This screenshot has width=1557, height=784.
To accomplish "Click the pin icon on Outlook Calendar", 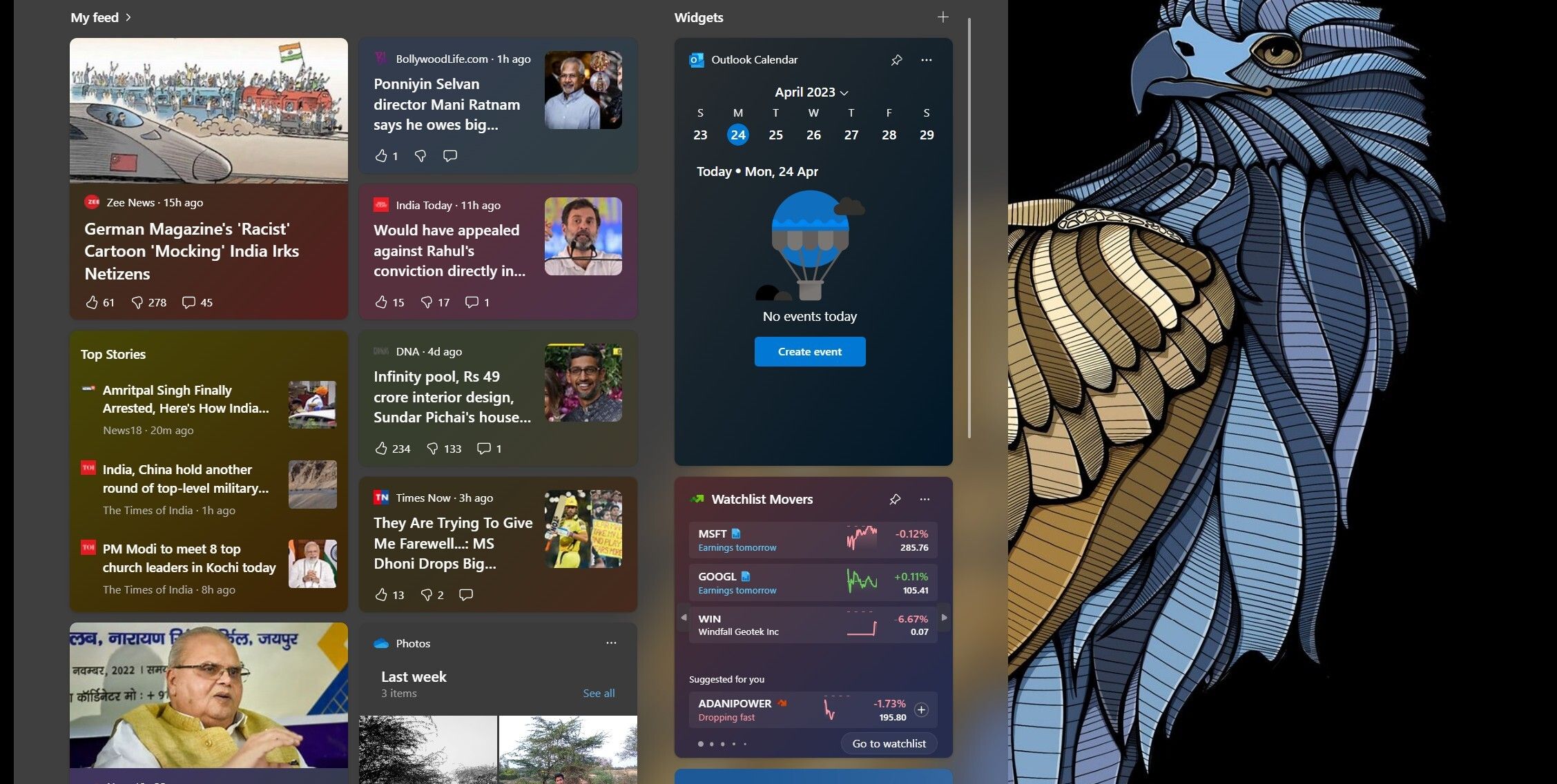I will [x=896, y=59].
